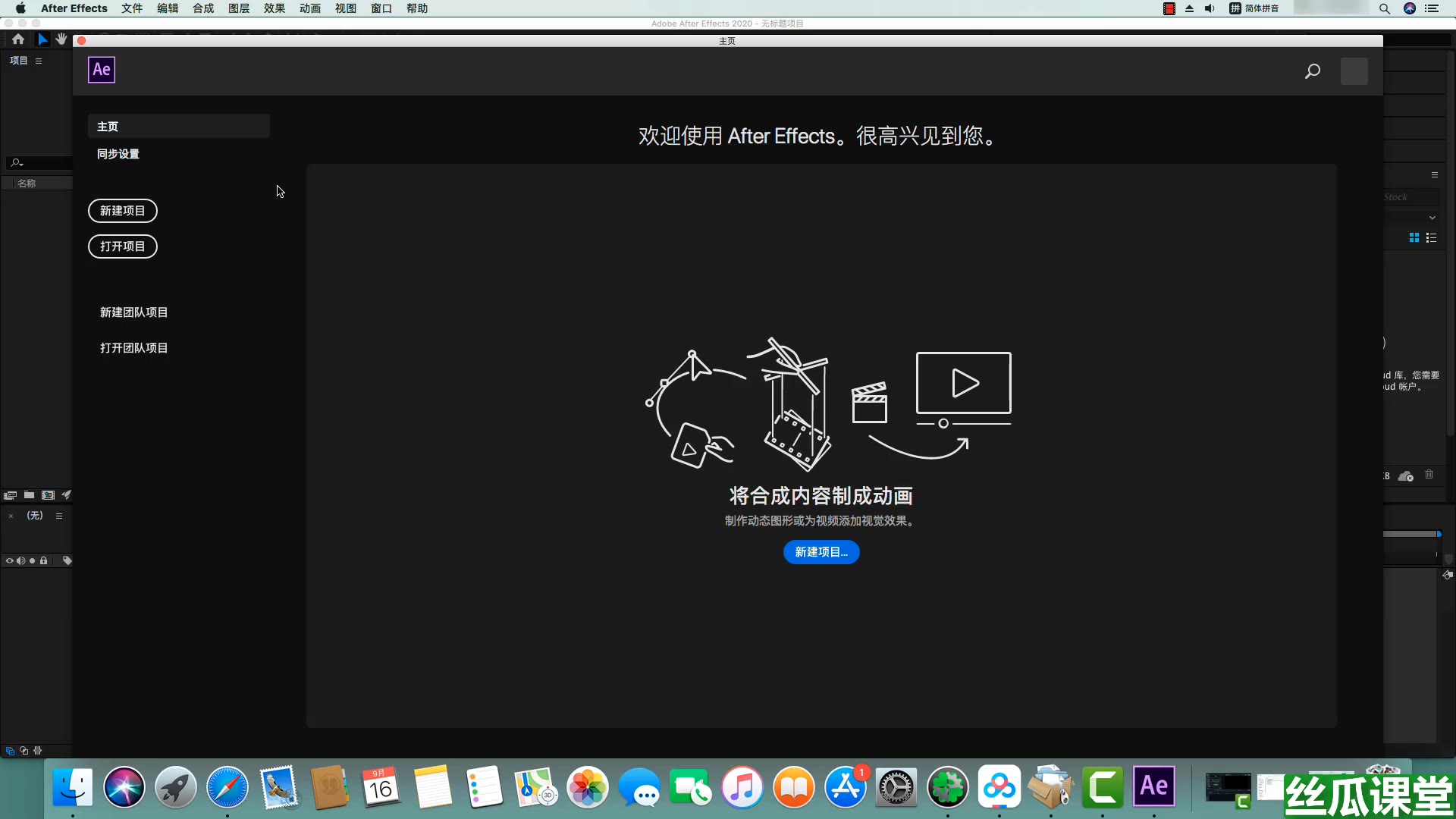Open search with magnifier icon in home window
The image size is (1456, 819).
[1313, 71]
